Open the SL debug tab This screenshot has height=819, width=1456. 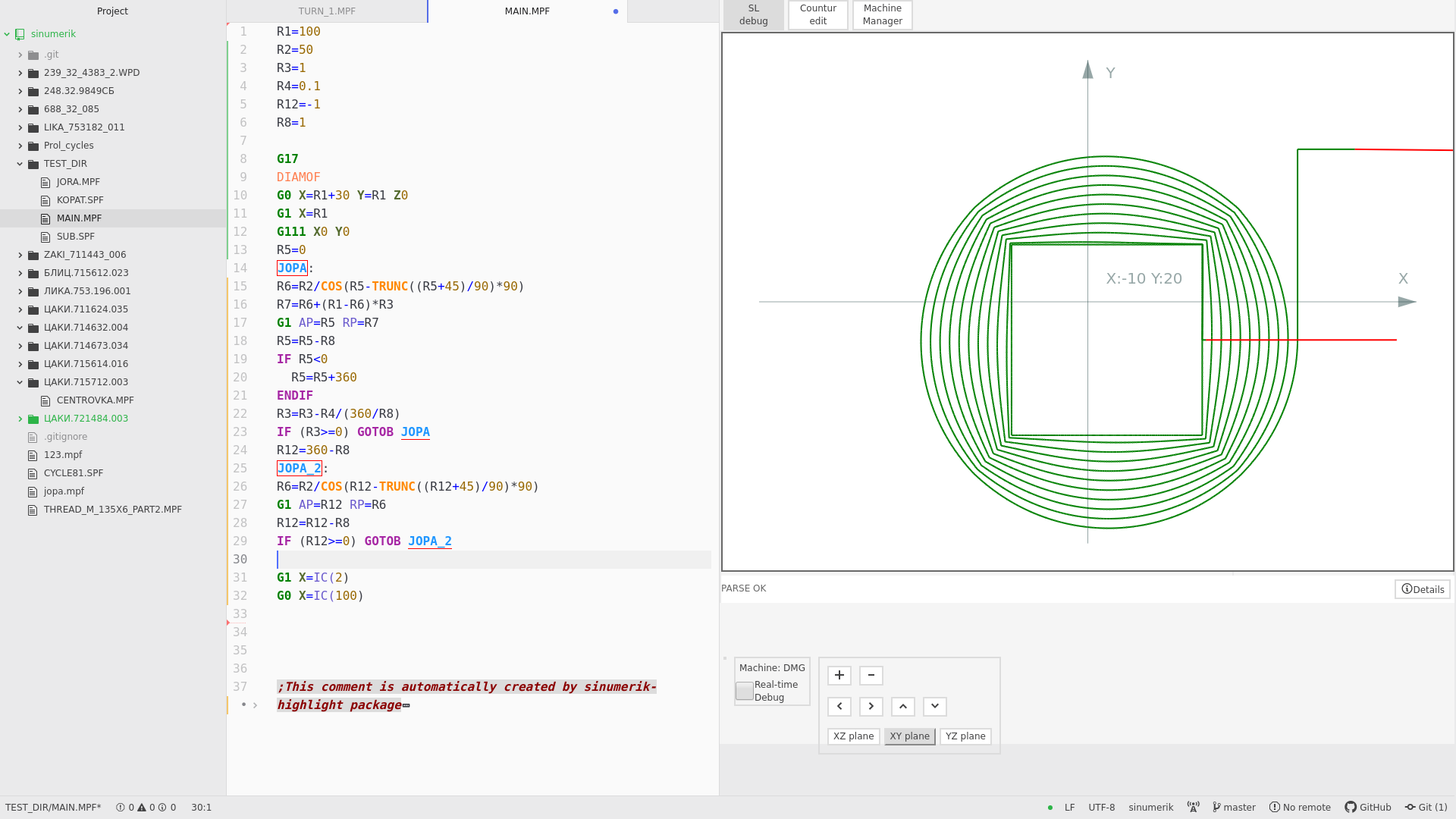(x=754, y=14)
